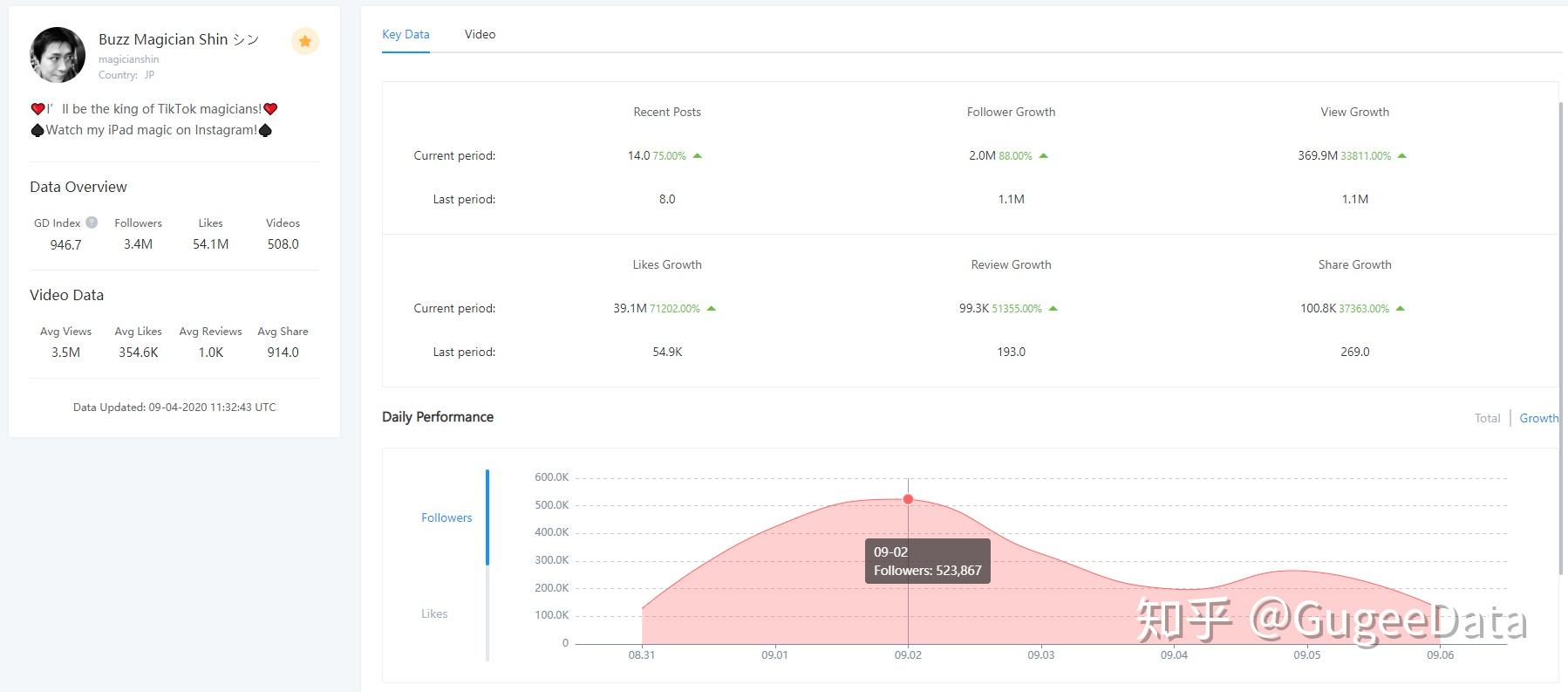Image resolution: width=1568 pixels, height=692 pixels.
Task: Click the GD Index help question icon
Action: (92, 223)
